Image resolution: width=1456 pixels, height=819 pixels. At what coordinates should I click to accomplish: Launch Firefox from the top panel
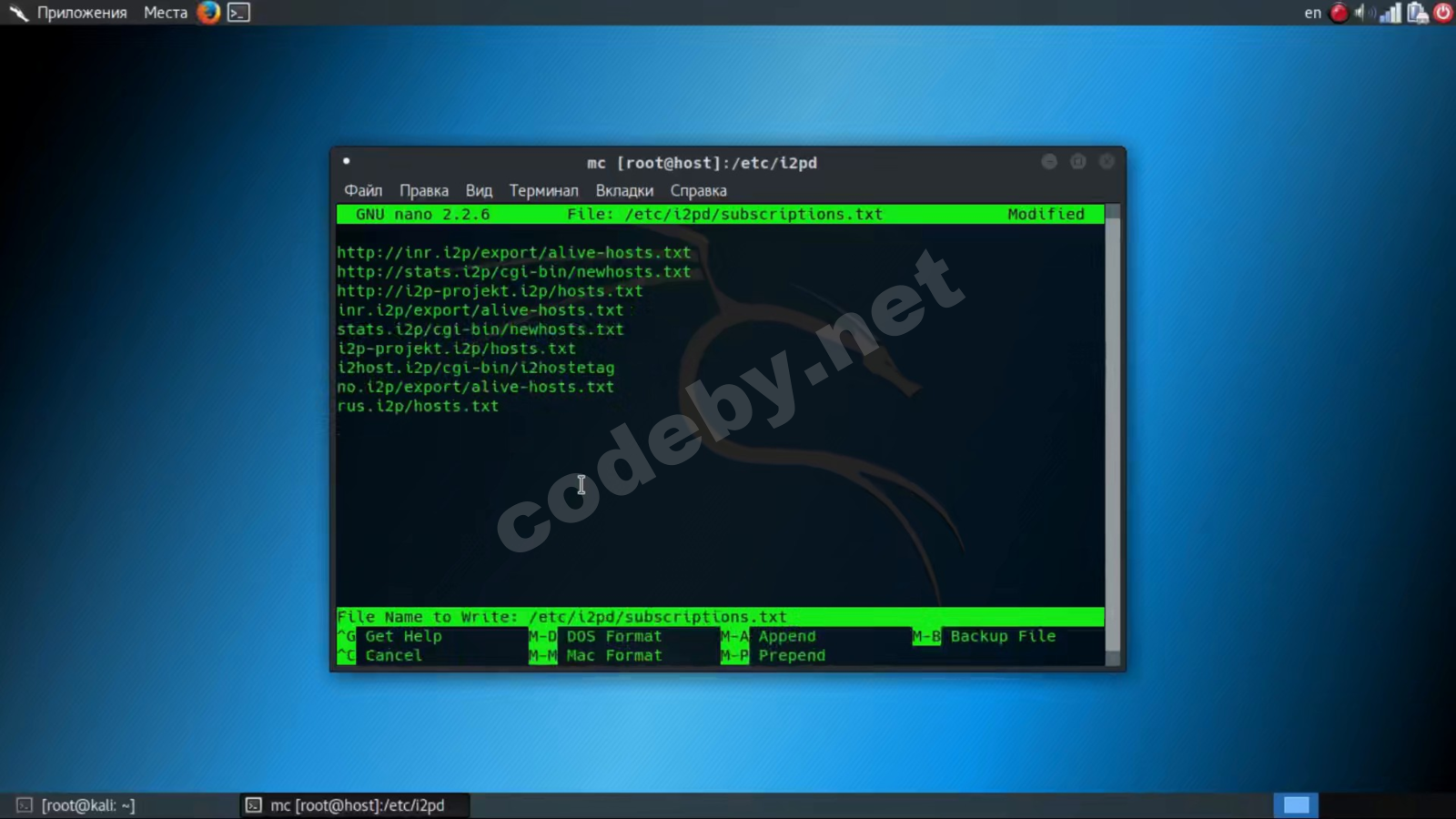[208, 13]
